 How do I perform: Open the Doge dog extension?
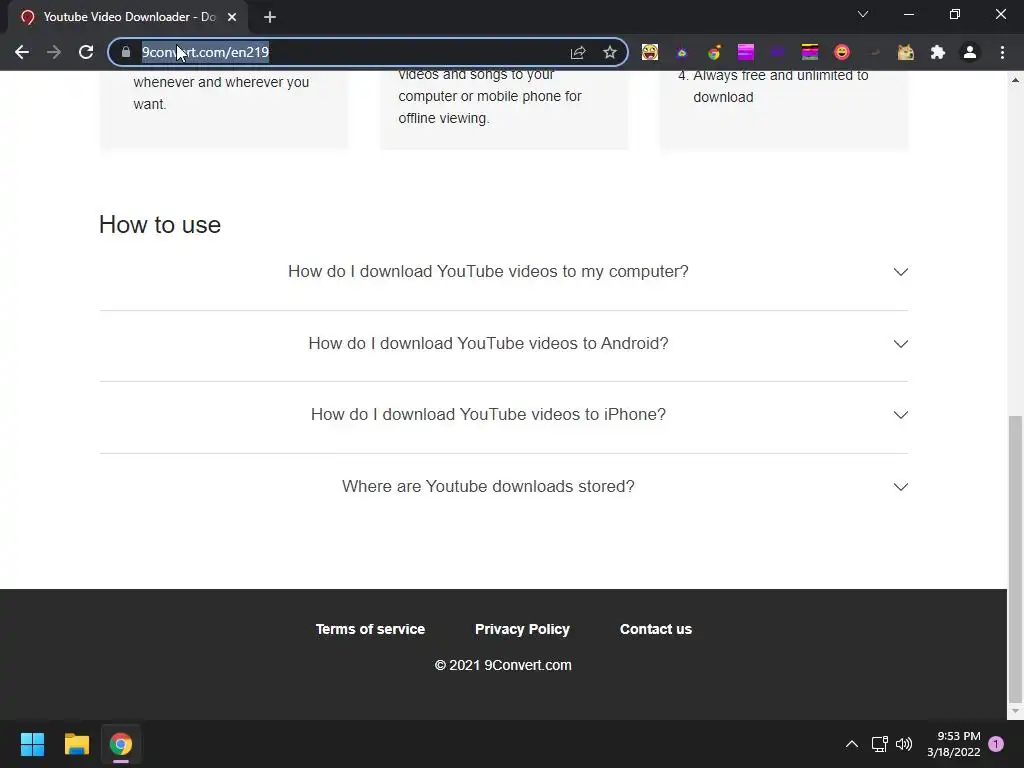[x=906, y=52]
